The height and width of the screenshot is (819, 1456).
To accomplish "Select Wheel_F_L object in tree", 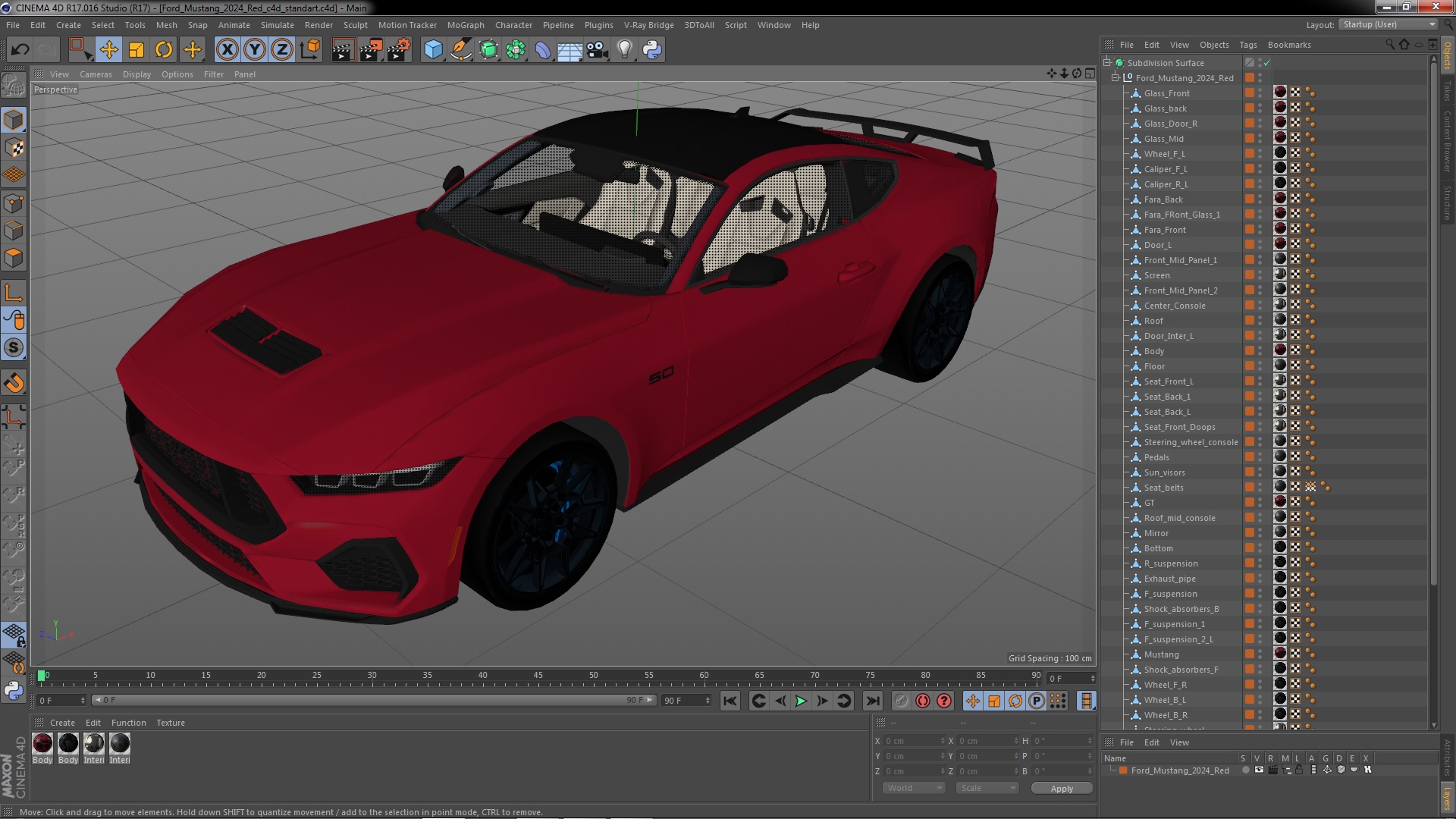I will click(x=1164, y=154).
